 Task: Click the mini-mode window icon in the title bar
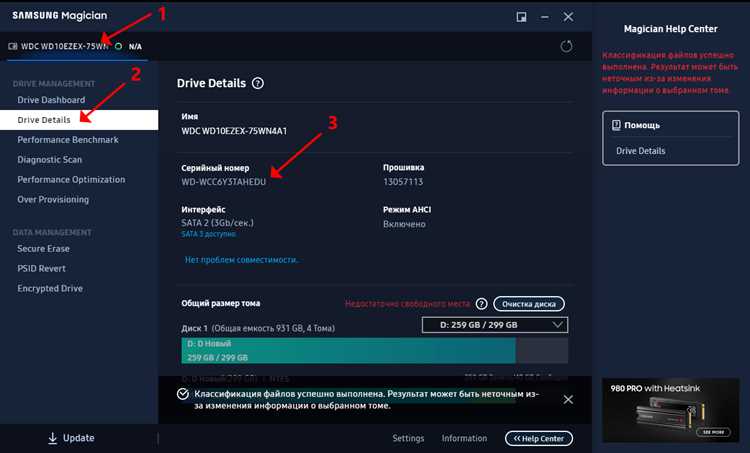(x=521, y=17)
